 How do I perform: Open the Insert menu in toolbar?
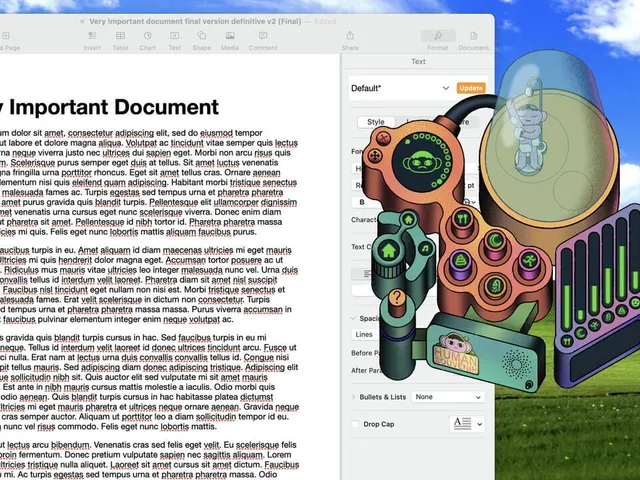coord(92,41)
